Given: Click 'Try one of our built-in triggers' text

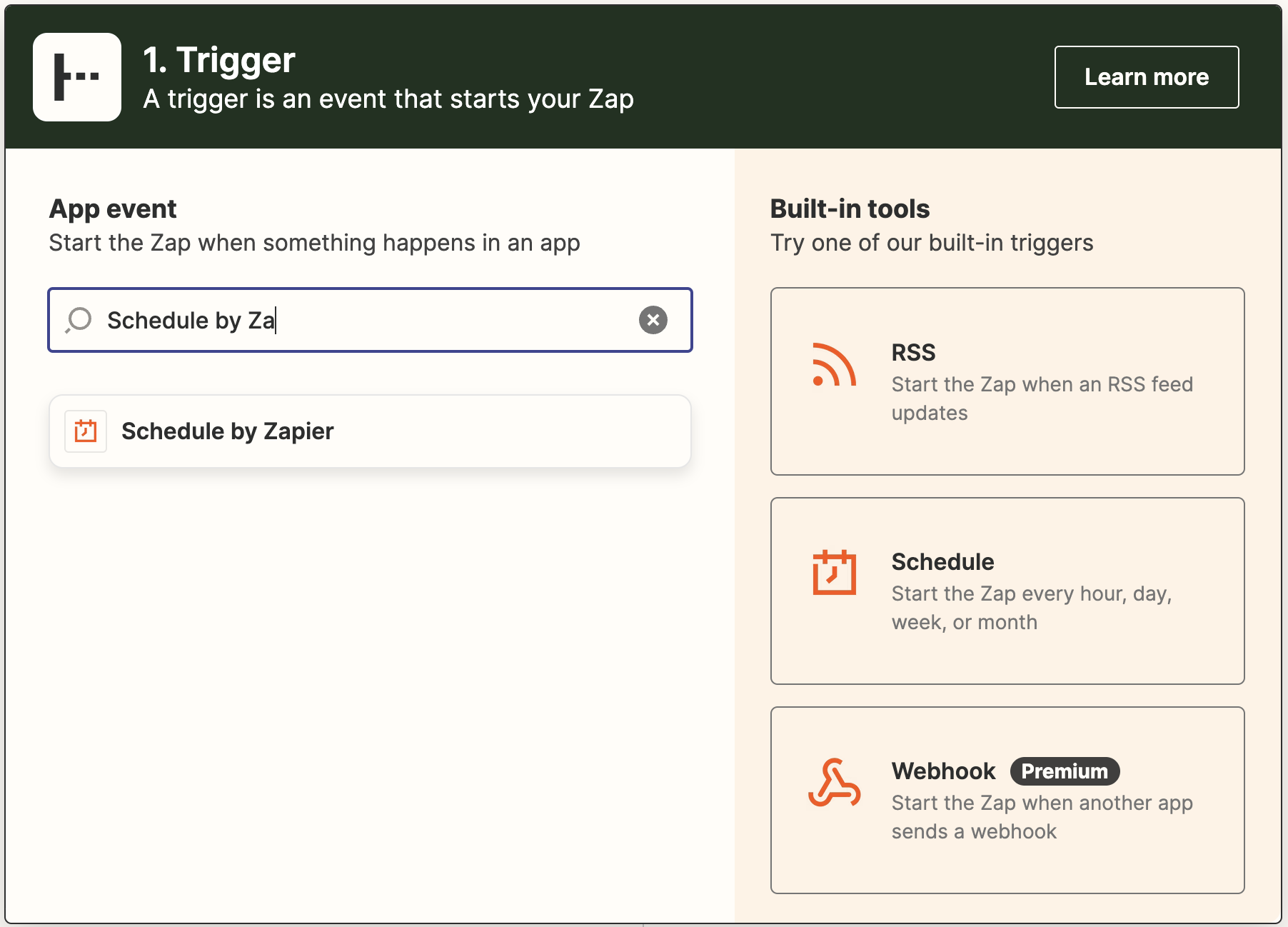Looking at the screenshot, I should pos(932,243).
